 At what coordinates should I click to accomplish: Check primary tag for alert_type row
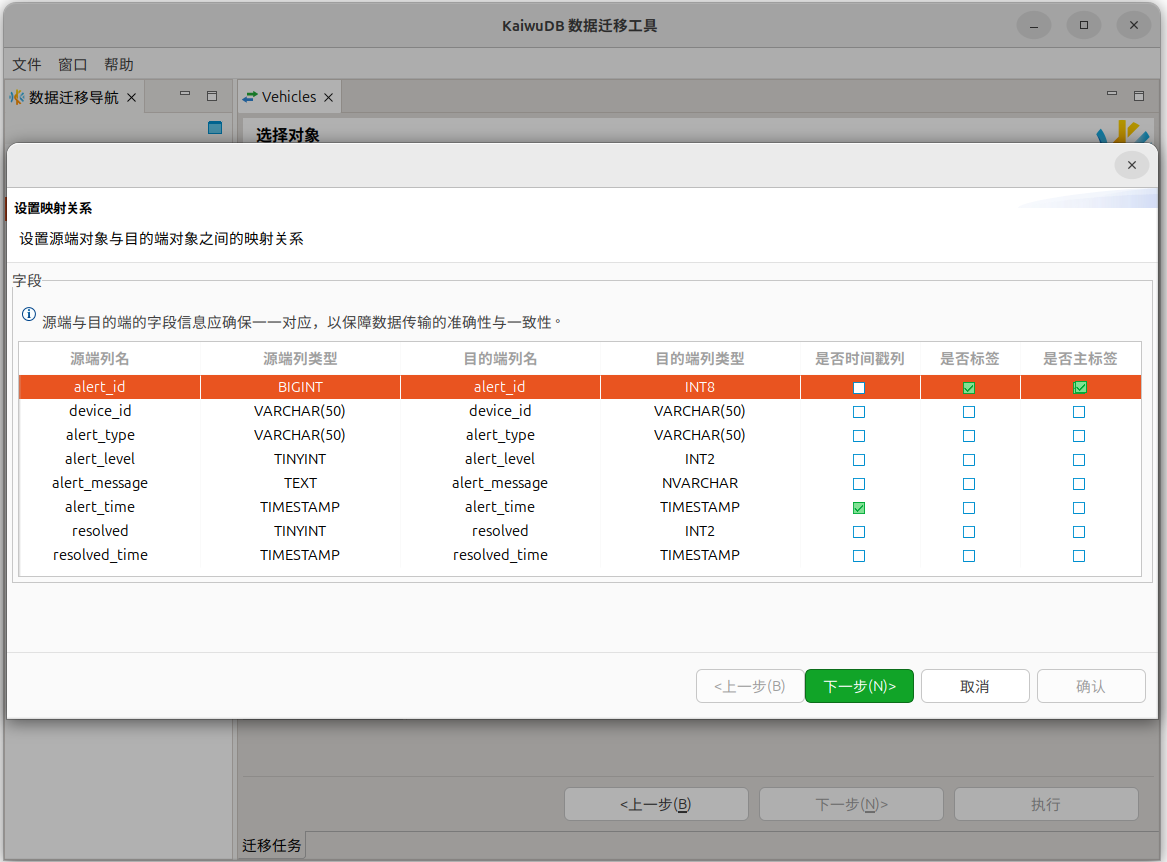tap(1079, 436)
